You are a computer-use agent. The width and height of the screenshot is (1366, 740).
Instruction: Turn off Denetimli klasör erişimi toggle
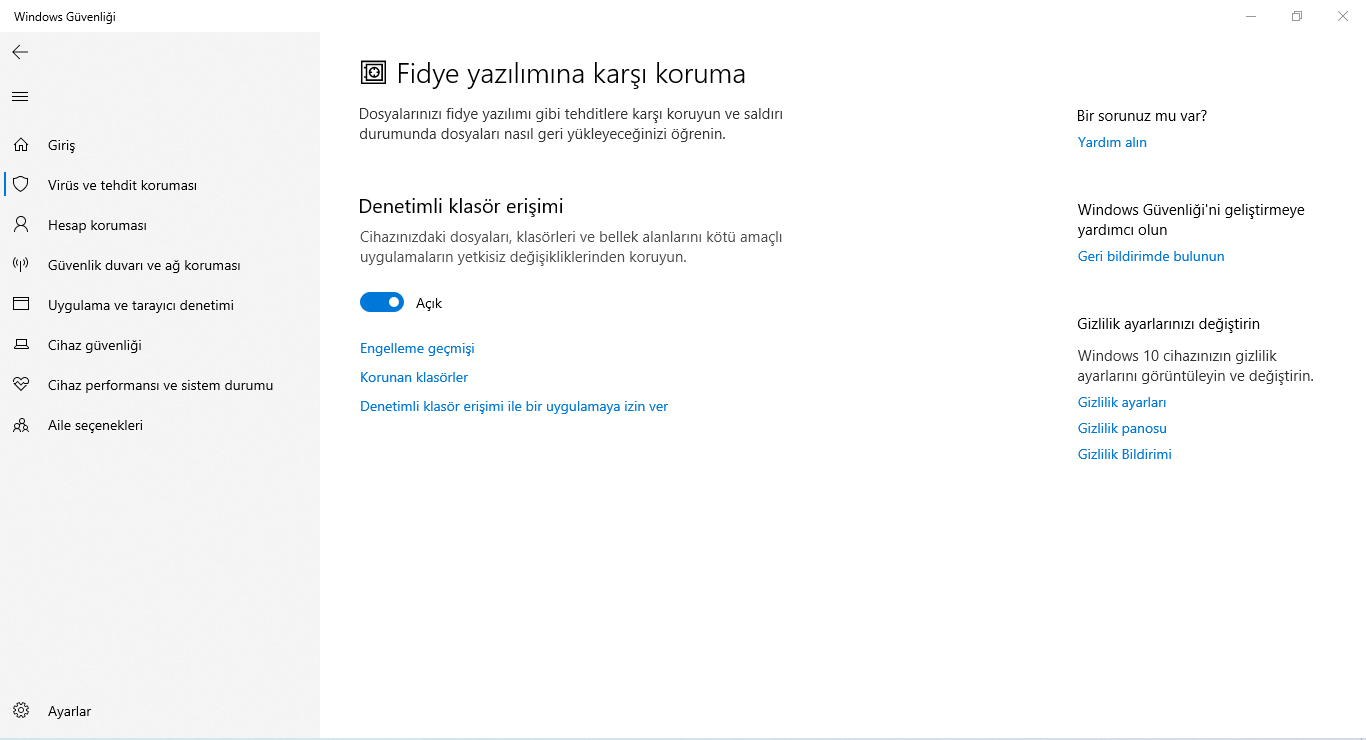(382, 302)
